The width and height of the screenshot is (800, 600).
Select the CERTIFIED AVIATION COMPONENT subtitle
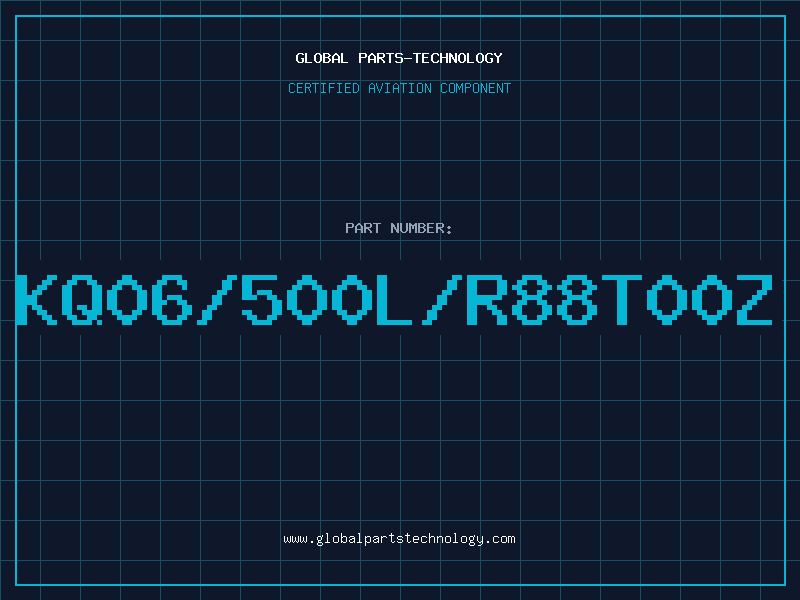[x=399, y=88]
